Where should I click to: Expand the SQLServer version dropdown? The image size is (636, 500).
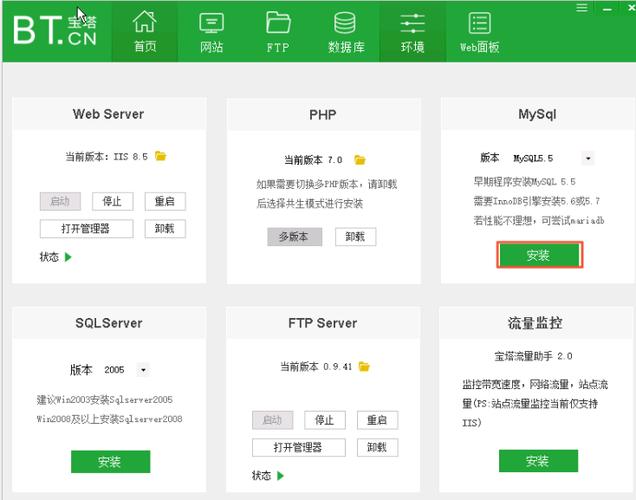click(143, 370)
